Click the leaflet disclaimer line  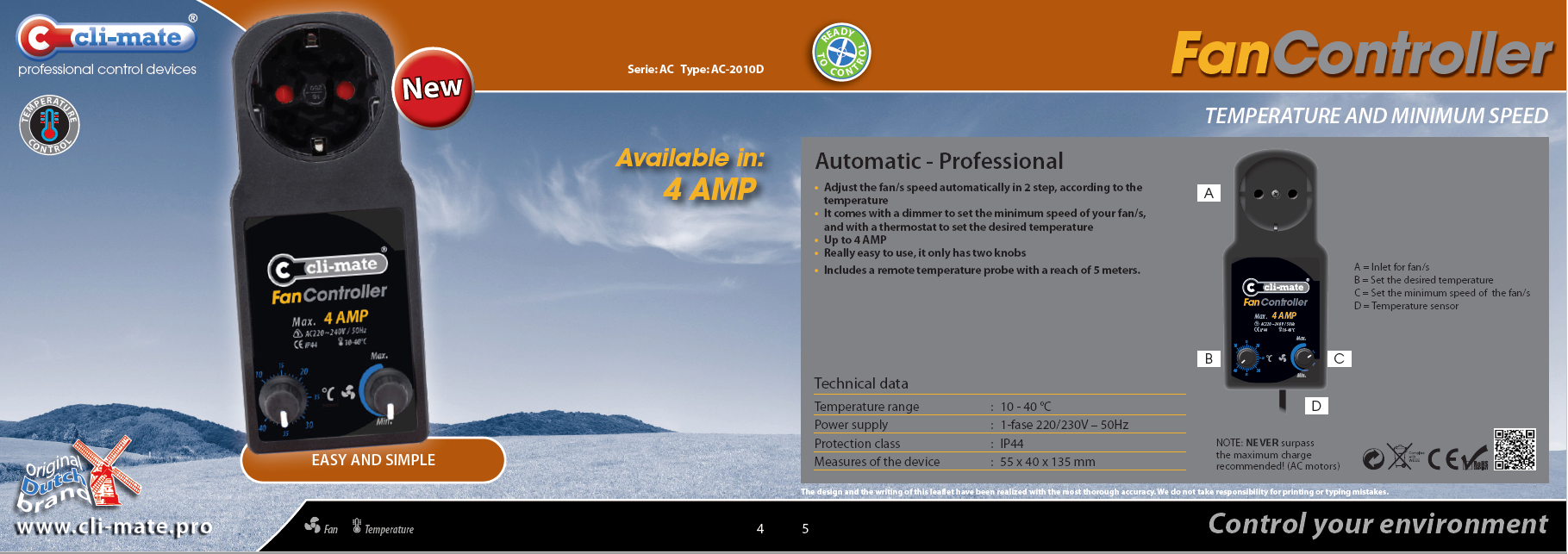coord(1094,492)
